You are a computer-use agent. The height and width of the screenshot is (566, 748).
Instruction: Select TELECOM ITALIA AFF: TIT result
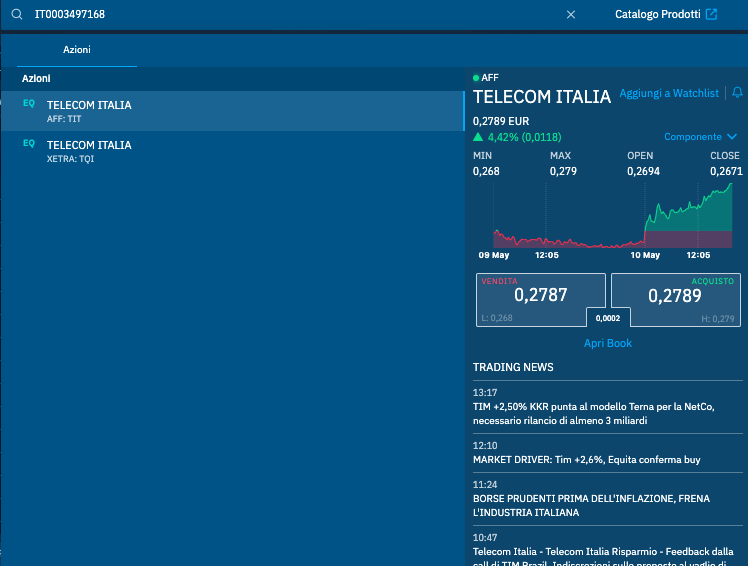pos(89,111)
